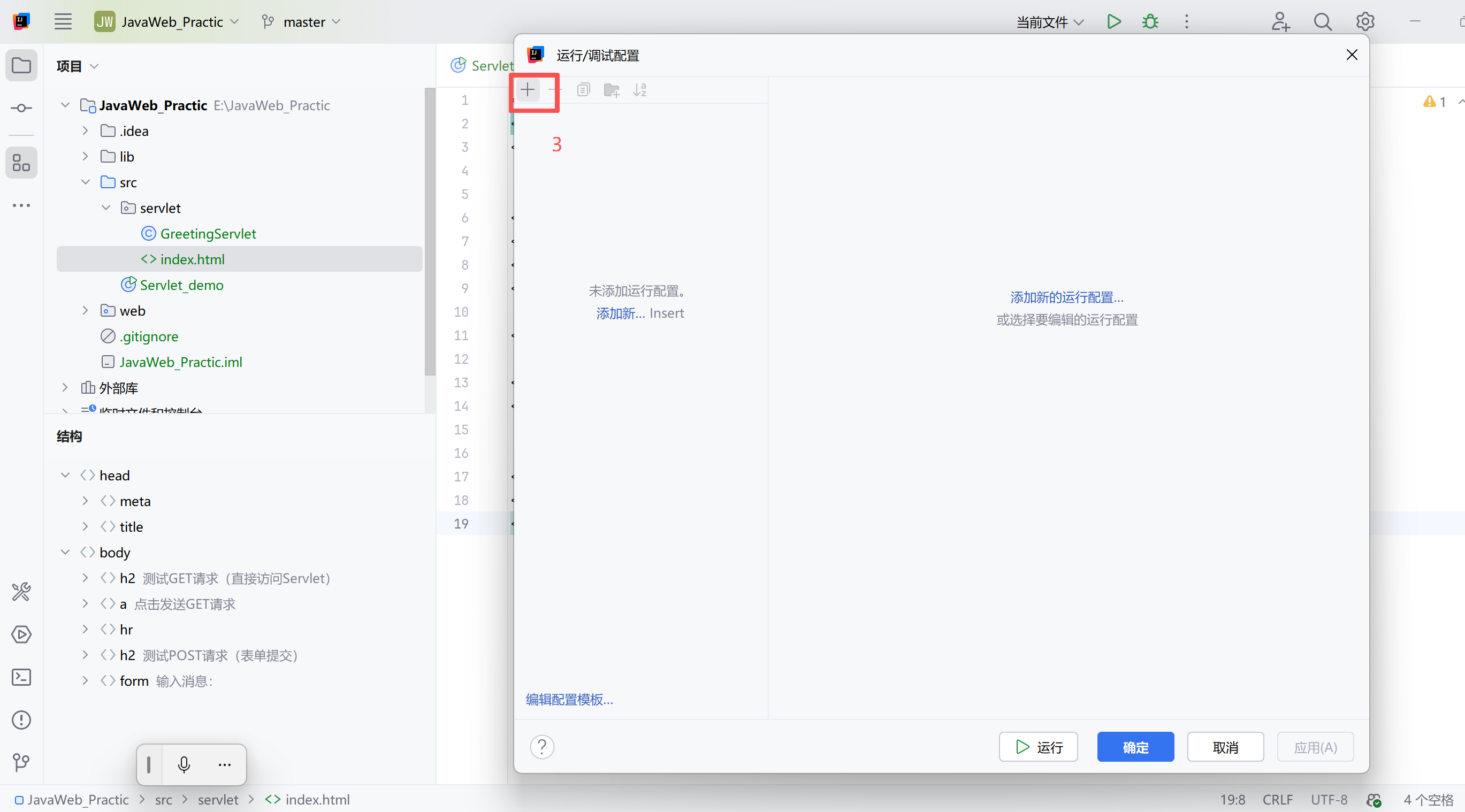Open the 当前文件 run configuration dropdown
1465x812 pixels.
point(1049,21)
